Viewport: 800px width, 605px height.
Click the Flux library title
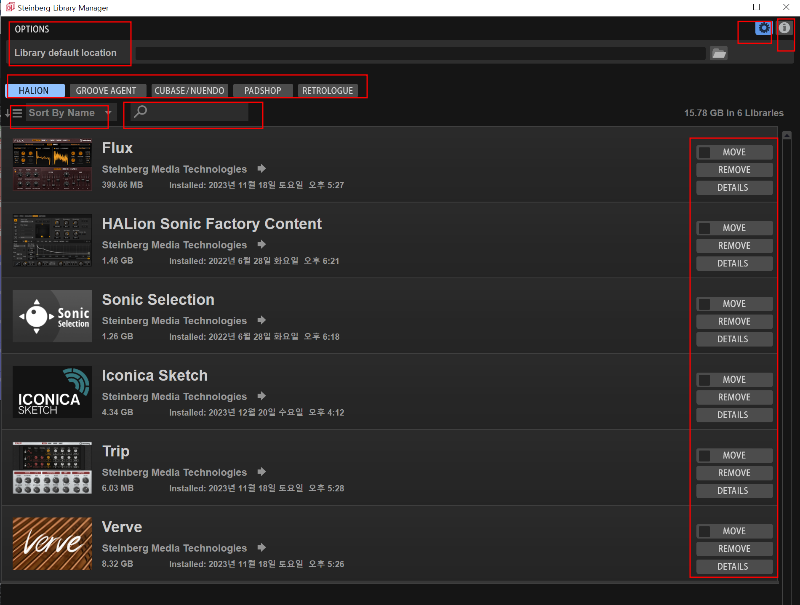tap(117, 148)
